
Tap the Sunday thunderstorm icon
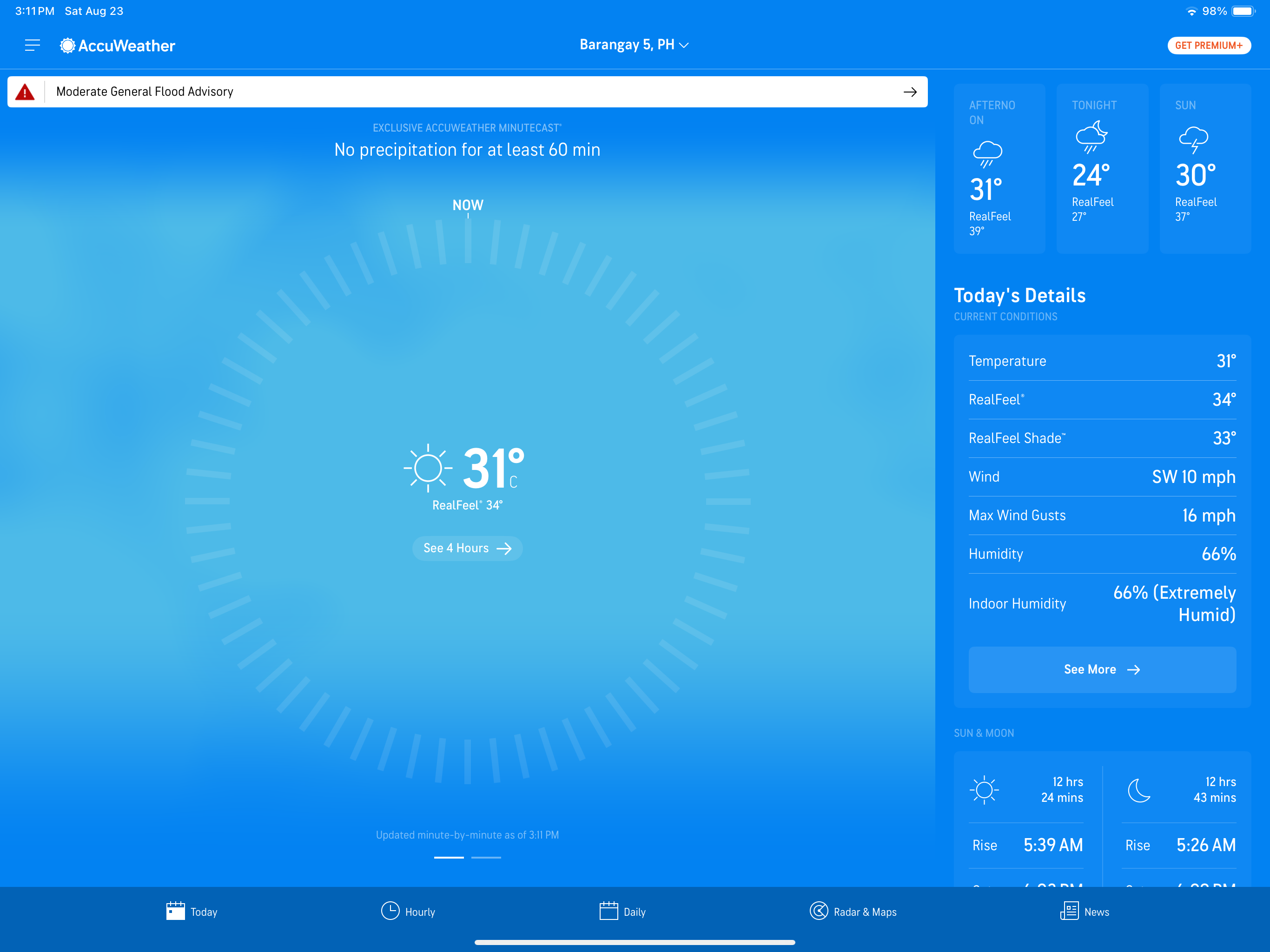(x=1194, y=139)
